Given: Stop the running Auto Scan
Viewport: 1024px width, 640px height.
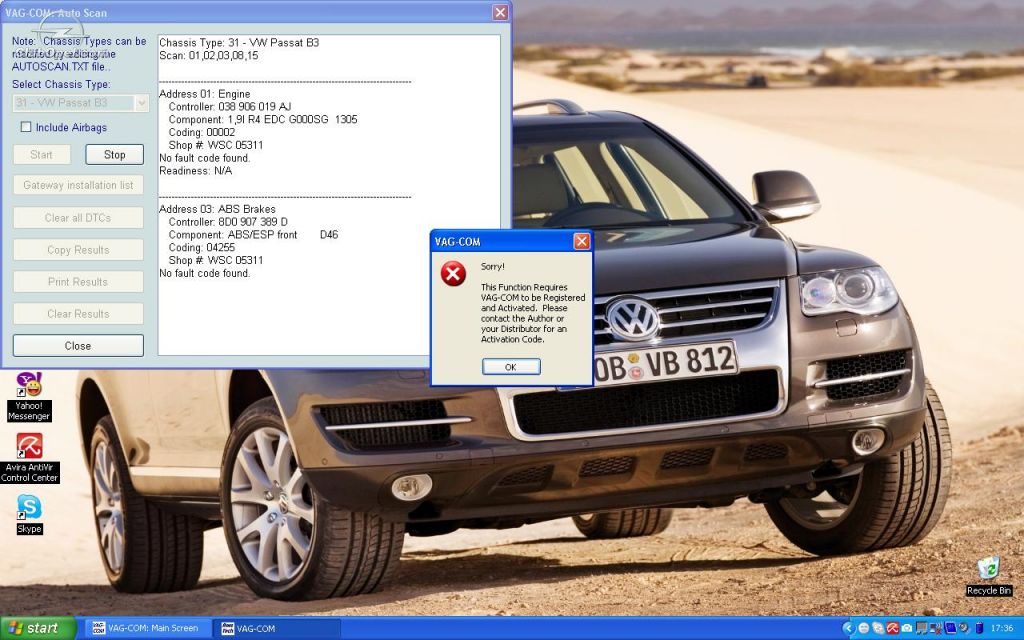Looking at the screenshot, I should point(114,155).
